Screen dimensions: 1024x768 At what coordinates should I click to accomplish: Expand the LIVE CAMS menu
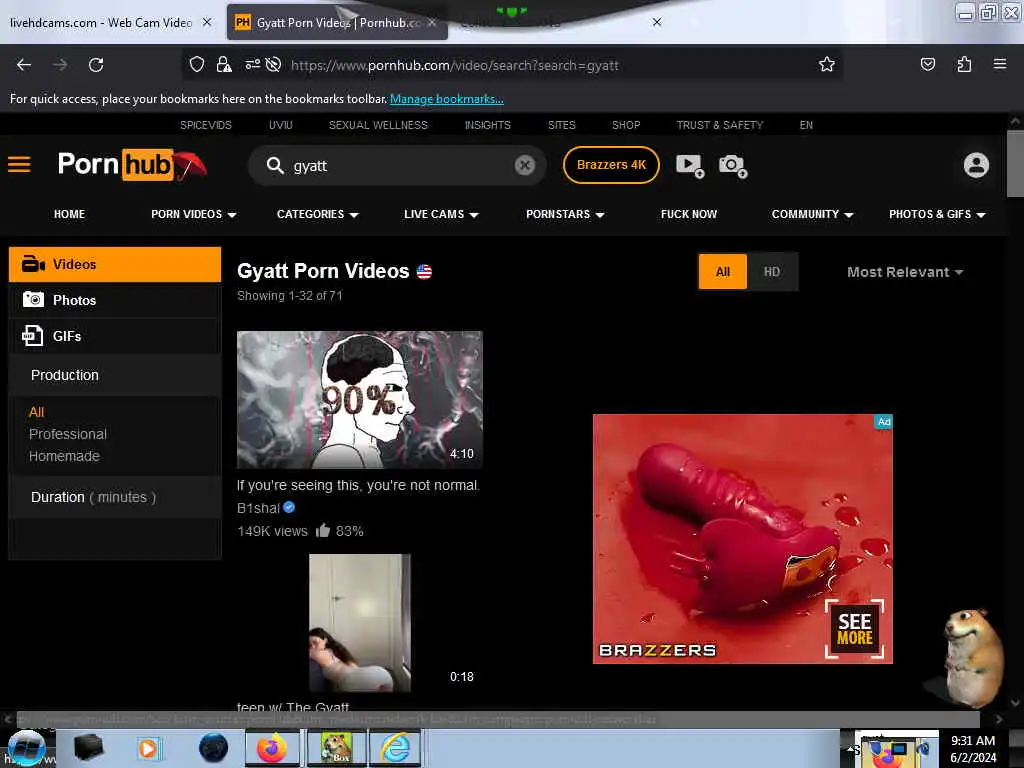click(x=441, y=214)
